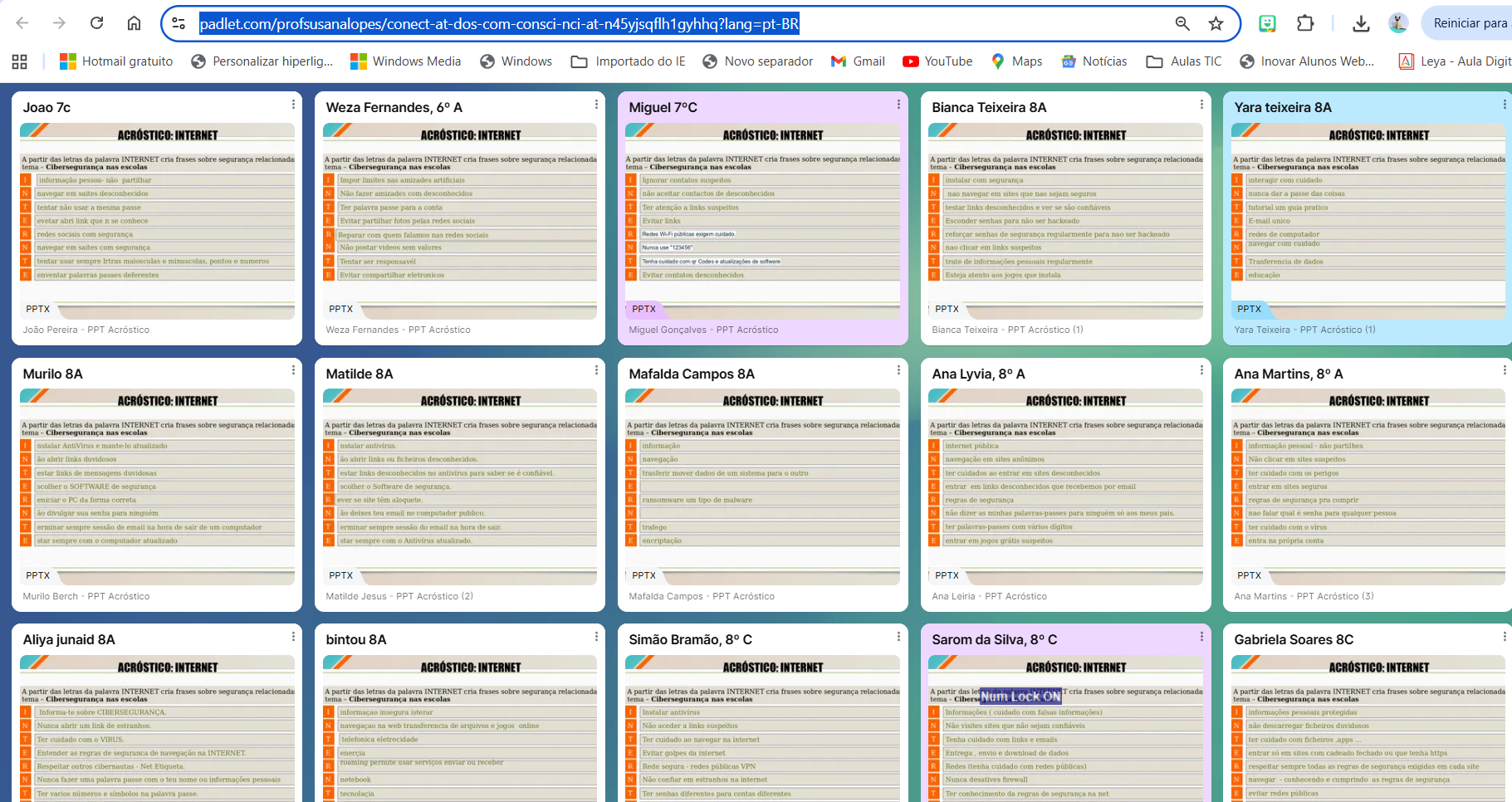The image size is (1512, 802).
Task: Open the Importado do IE bookmarks folder
Action: pos(629,61)
